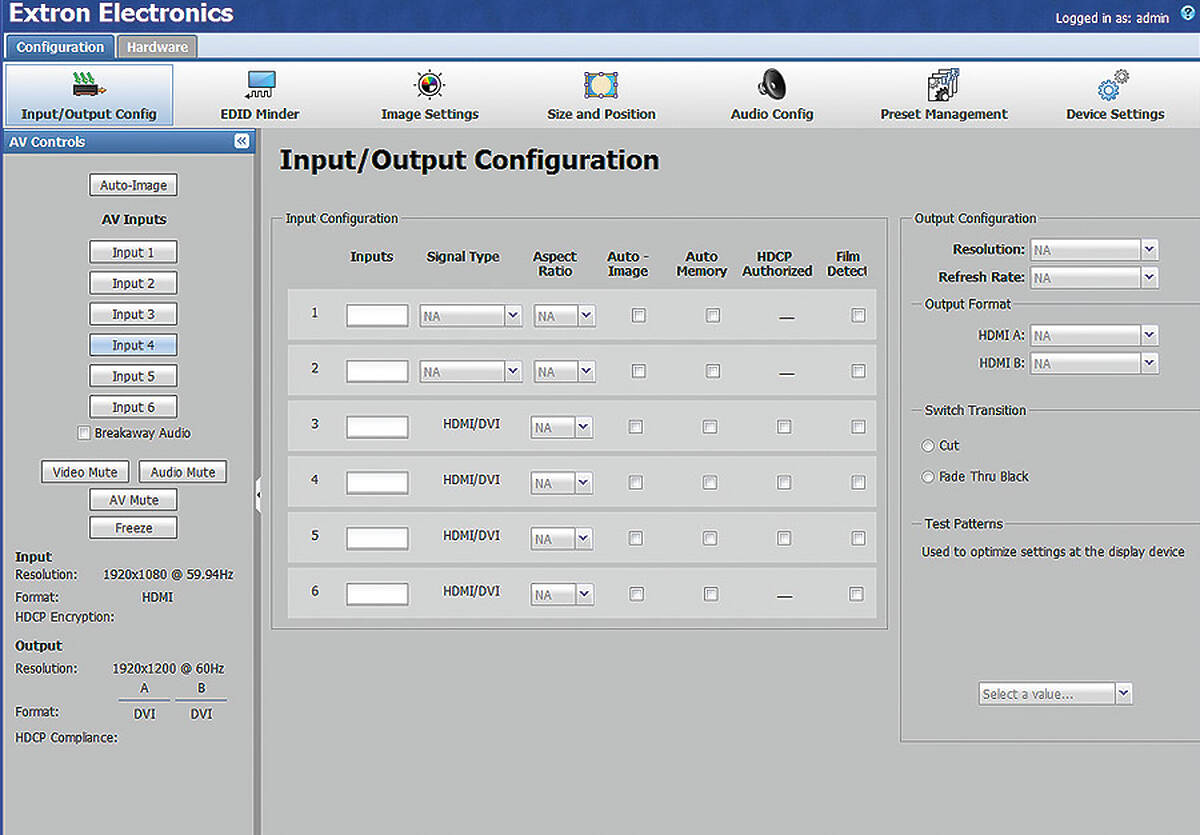The image size is (1200, 835).
Task: Collapse the AV Controls panel
Action: click(x=241, y=141)
